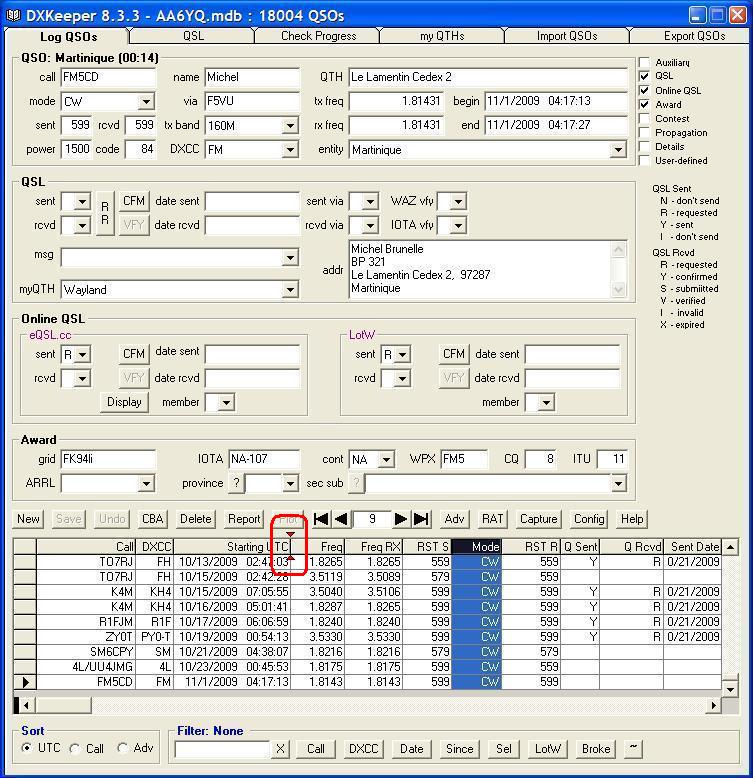
Task: Select Adv sort option
Action: (x=123, y=748)
